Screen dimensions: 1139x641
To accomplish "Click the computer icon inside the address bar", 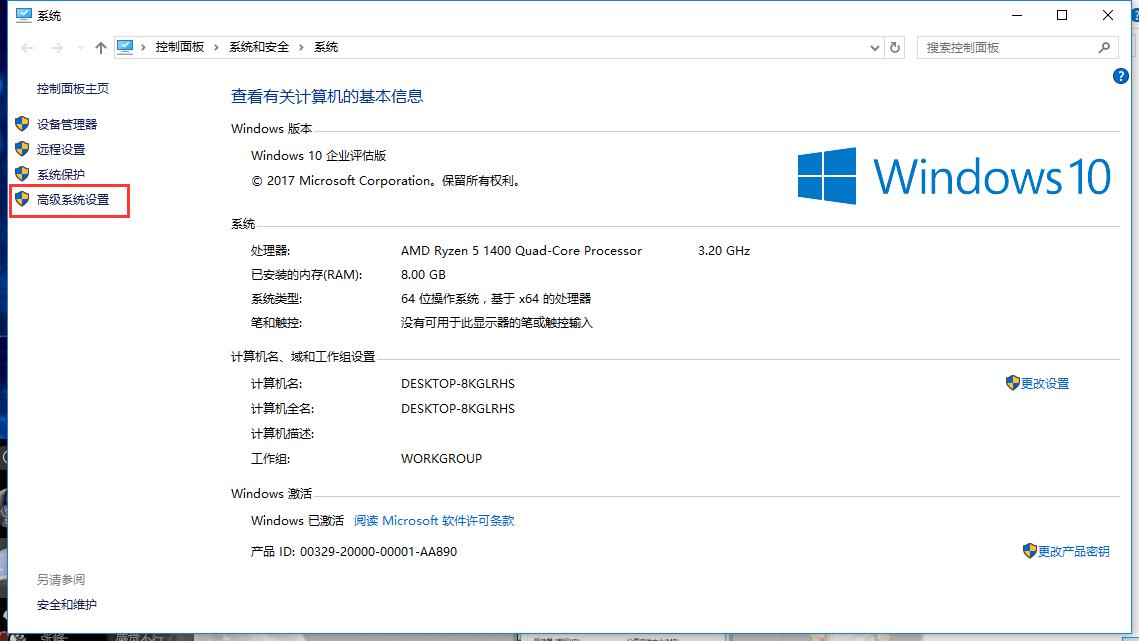I will coord(125,46).
